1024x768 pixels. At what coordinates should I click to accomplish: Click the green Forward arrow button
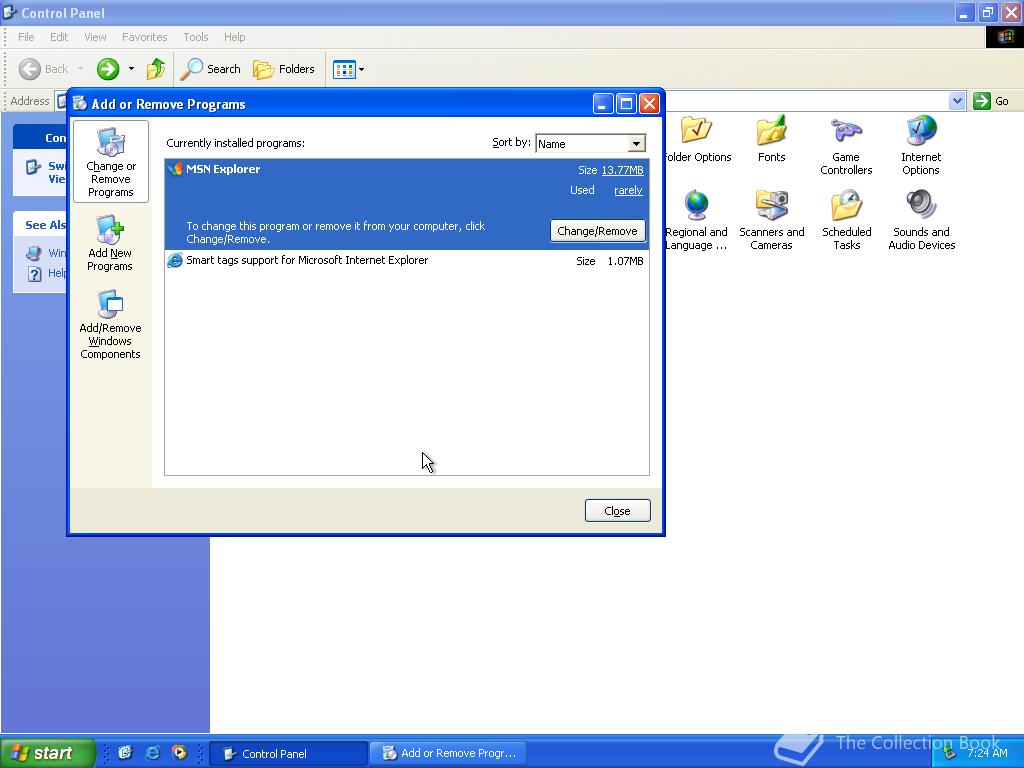108,69
